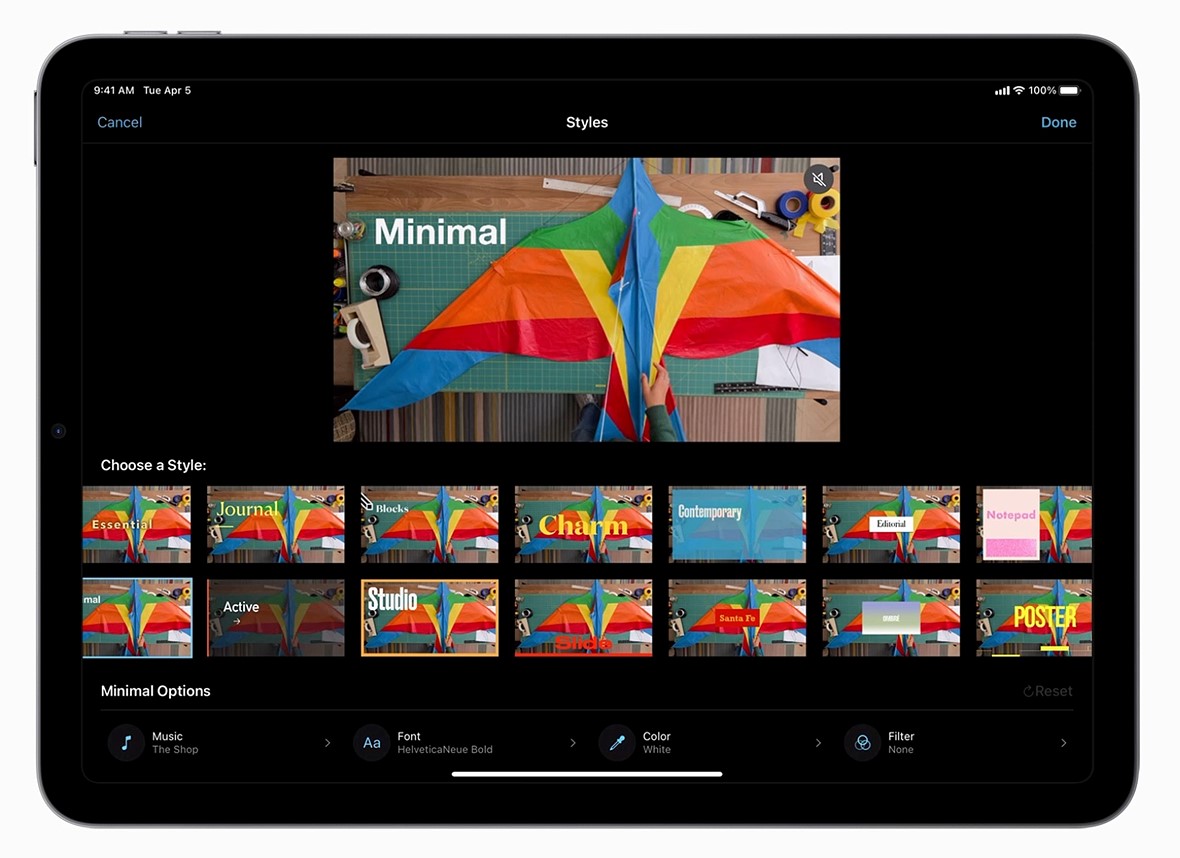Tap Done to apply the style
Image resolution: width=1180 pixels, height=858 pixels.
click(1058, 122)
